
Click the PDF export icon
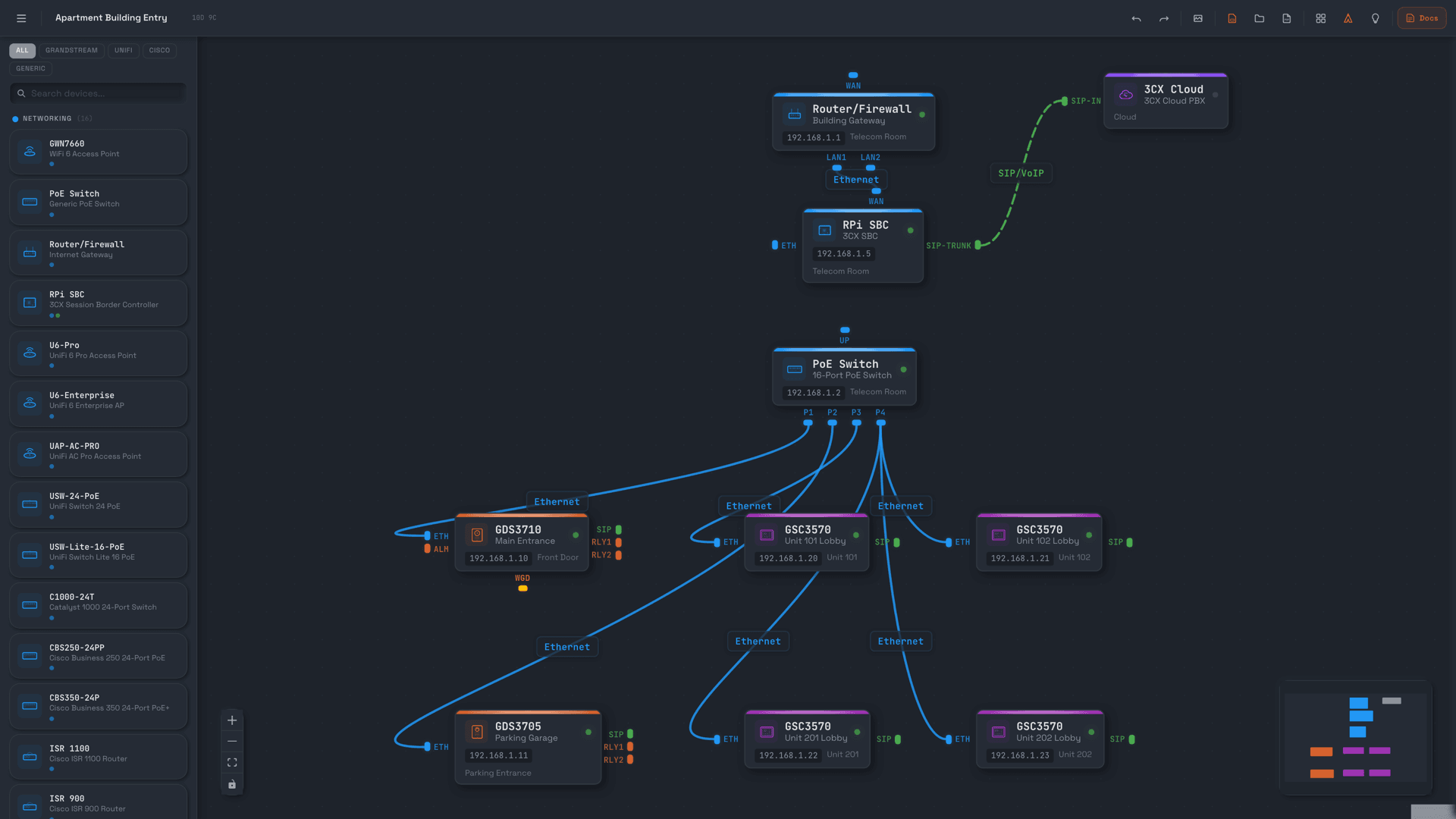pyautogui.click(x=1286, y=18)
